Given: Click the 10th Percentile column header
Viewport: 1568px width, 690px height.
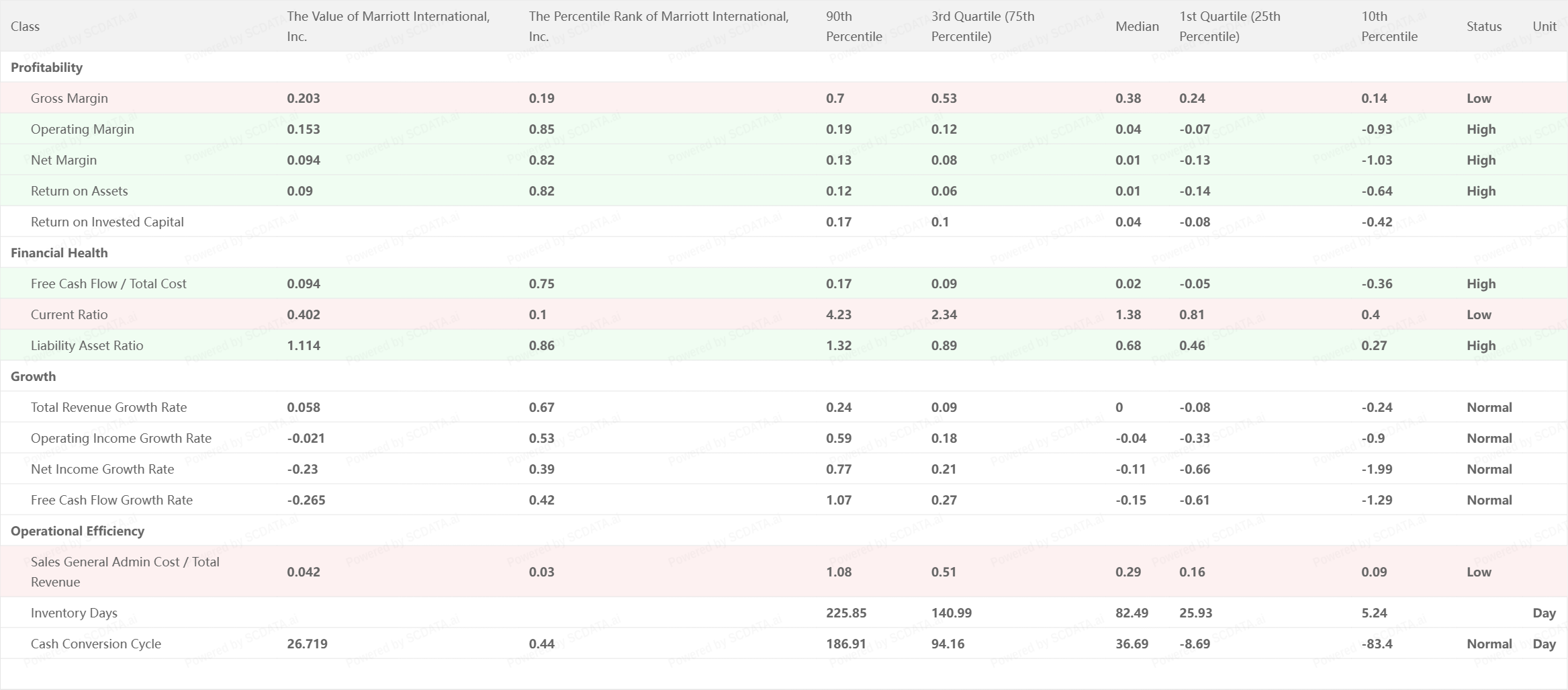Looking at the screenshot, I should 1389,26.
